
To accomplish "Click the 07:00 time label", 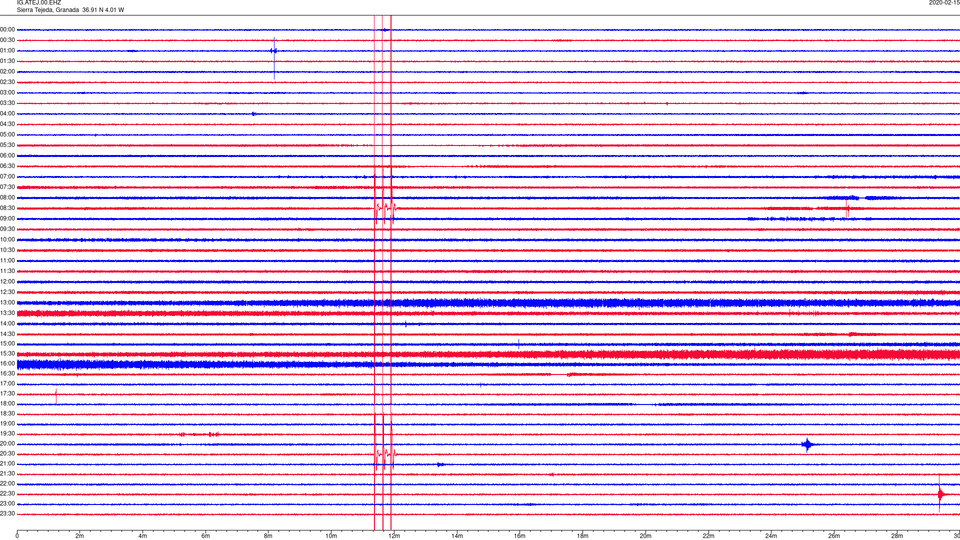I will (x=7, y=176).
